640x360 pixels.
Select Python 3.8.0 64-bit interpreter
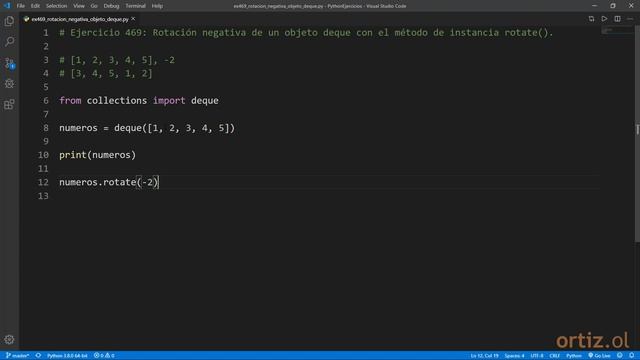67,356
